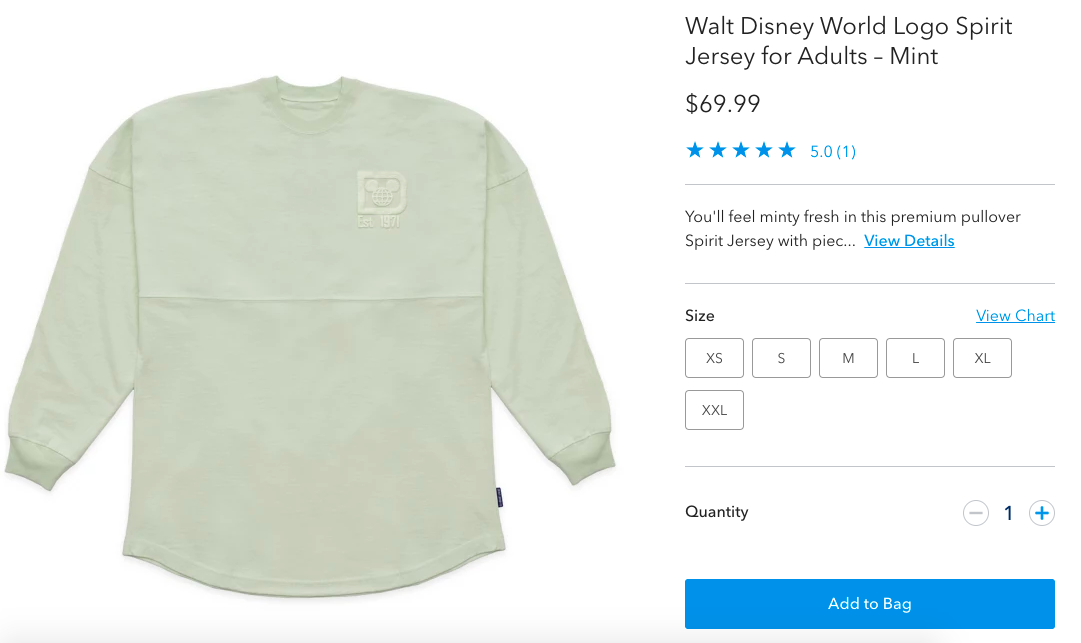Pick size L

tap(915, 358)
